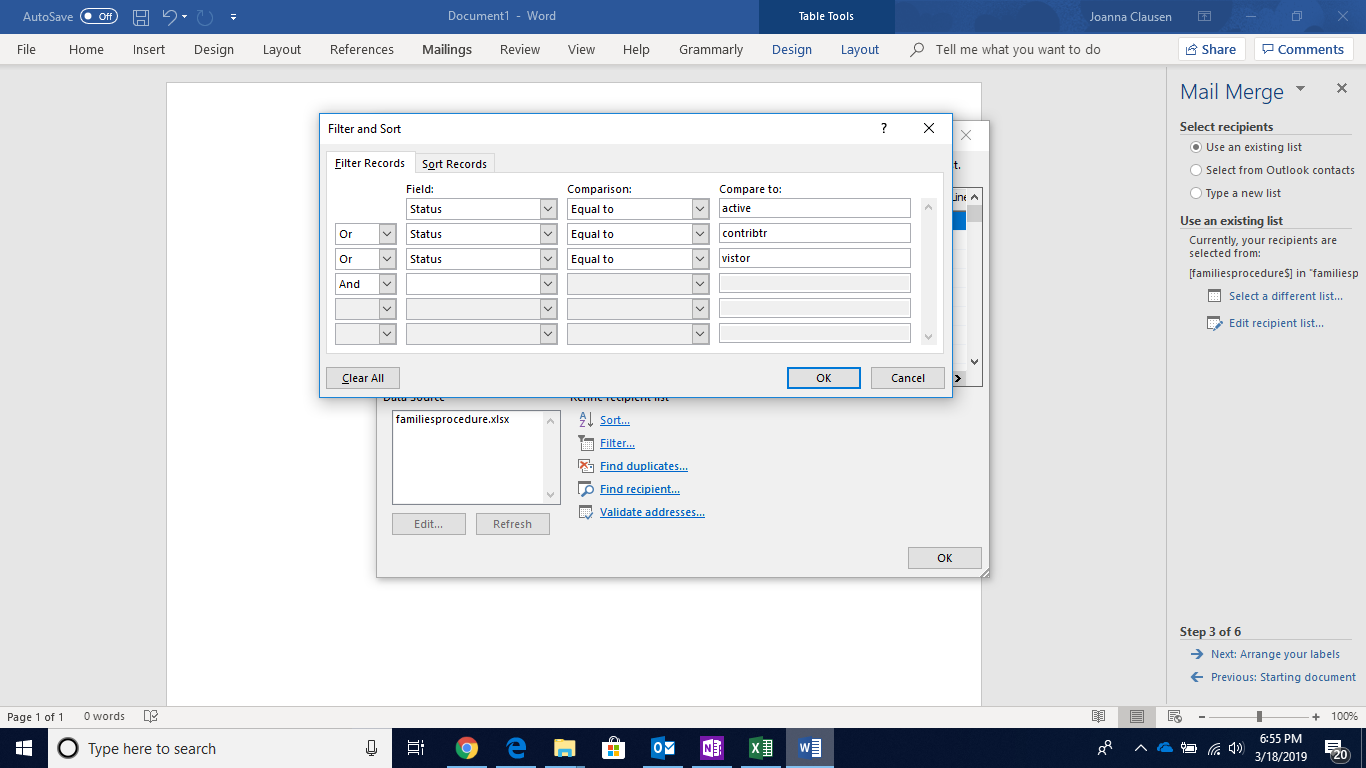
Task: Click the Filter funnel icon
Action: pos(587,443)
